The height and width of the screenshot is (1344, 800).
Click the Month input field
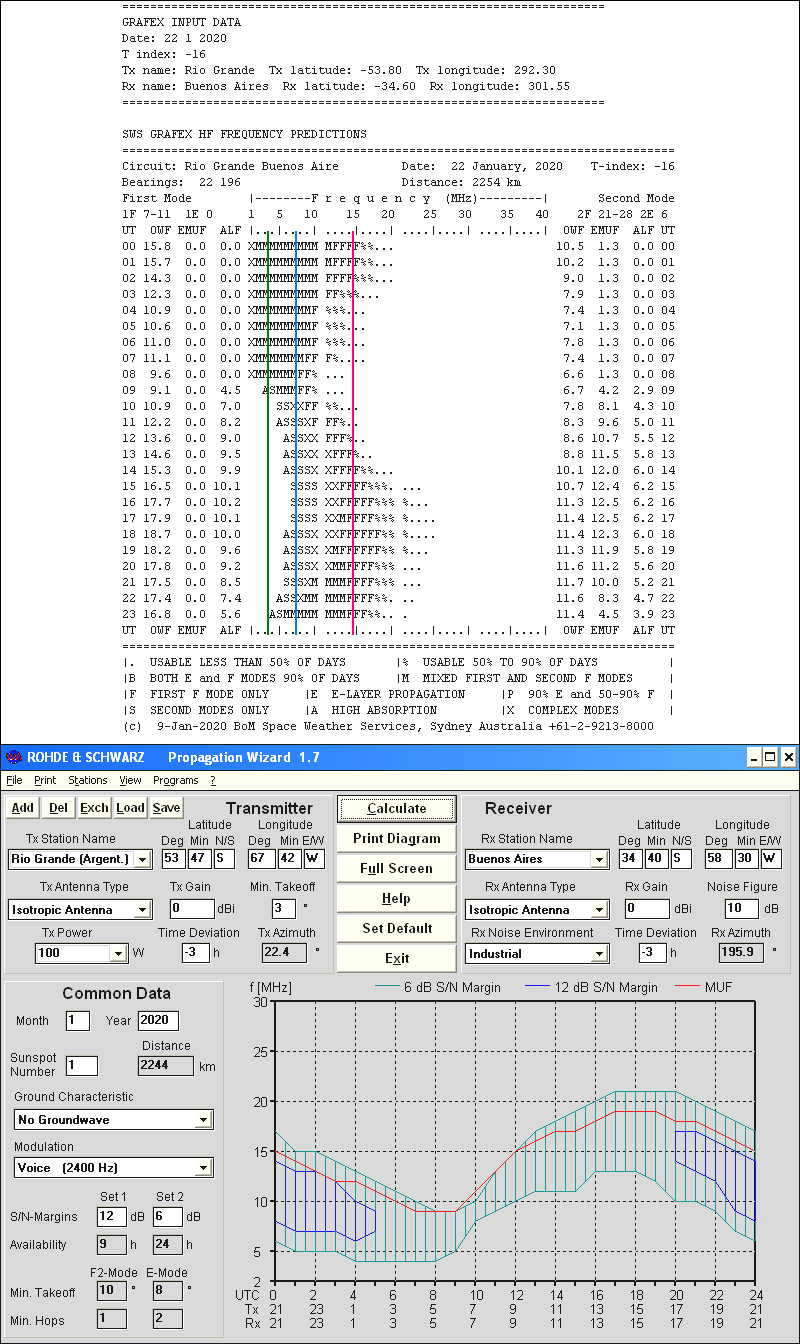[78, 1021]
